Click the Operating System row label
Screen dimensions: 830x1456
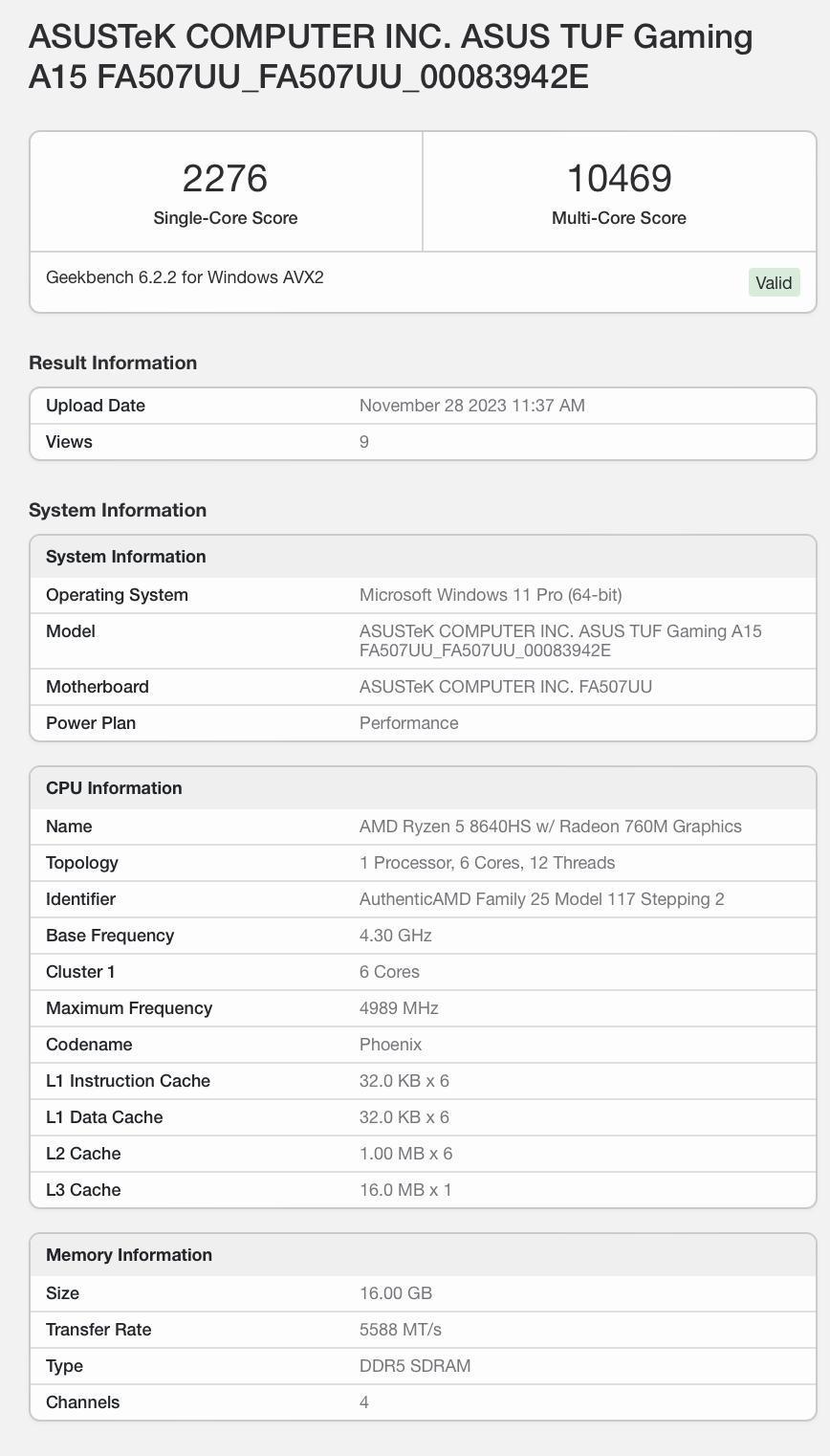click(117, 595)
